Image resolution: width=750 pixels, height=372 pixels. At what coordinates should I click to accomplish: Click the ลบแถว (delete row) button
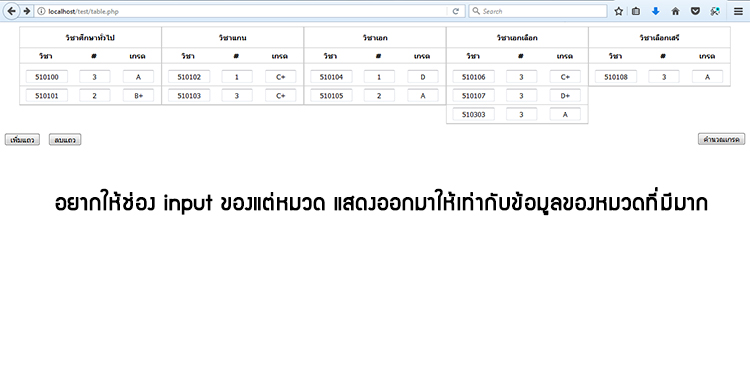click(x=65, y=140)
